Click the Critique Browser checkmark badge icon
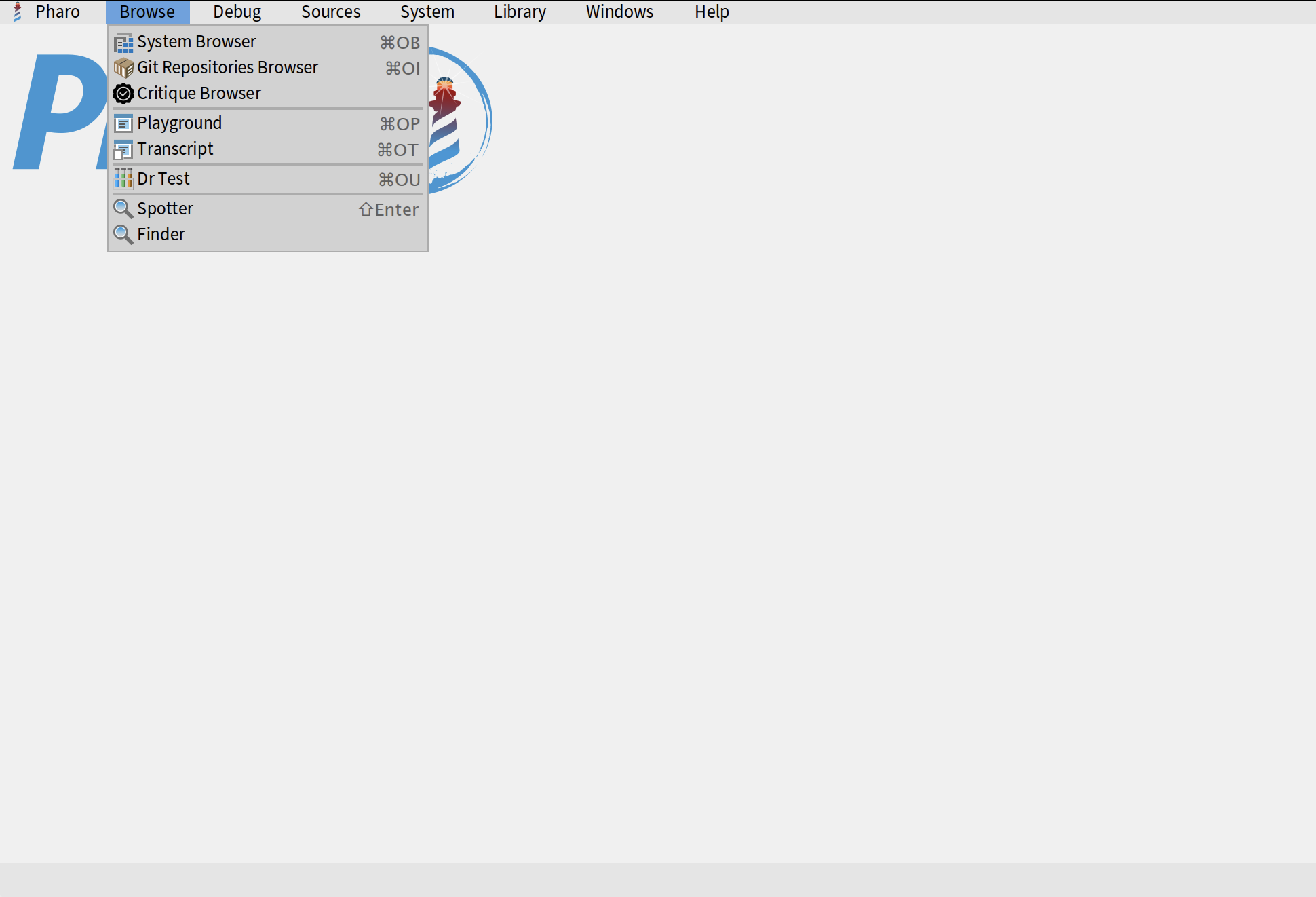This screenshot has height=897, width=1316. [123, 94]
